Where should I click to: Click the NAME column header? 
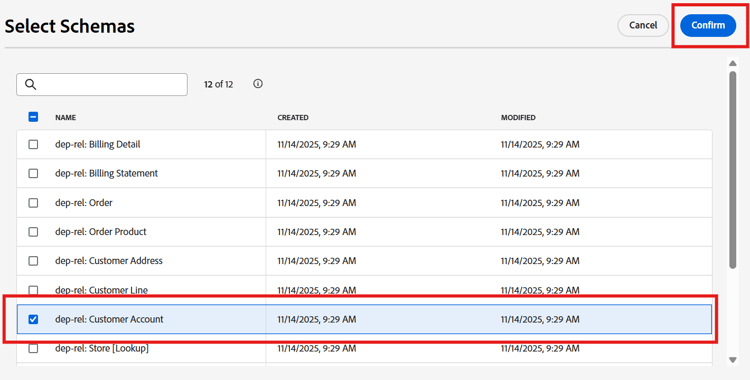pyautogui.click(x=66, y=117)
